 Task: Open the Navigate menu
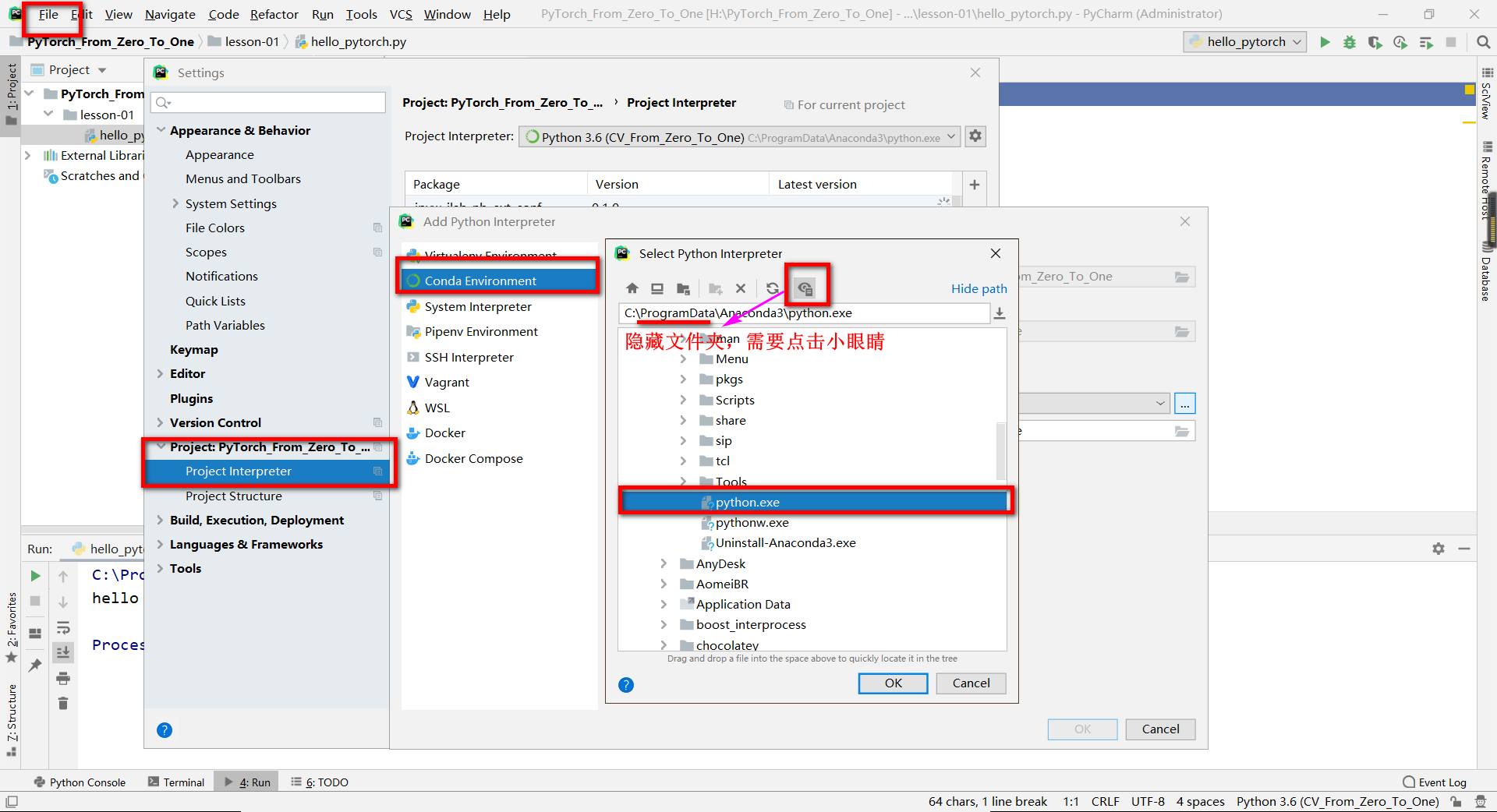coord(170,14)
